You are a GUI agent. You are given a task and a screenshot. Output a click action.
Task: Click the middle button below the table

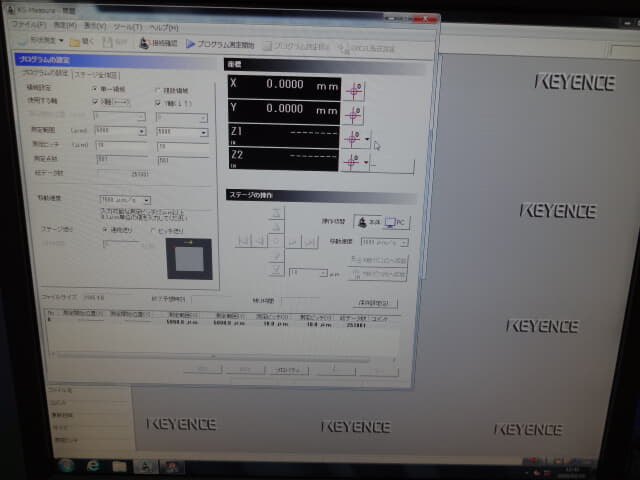point(289,370)
